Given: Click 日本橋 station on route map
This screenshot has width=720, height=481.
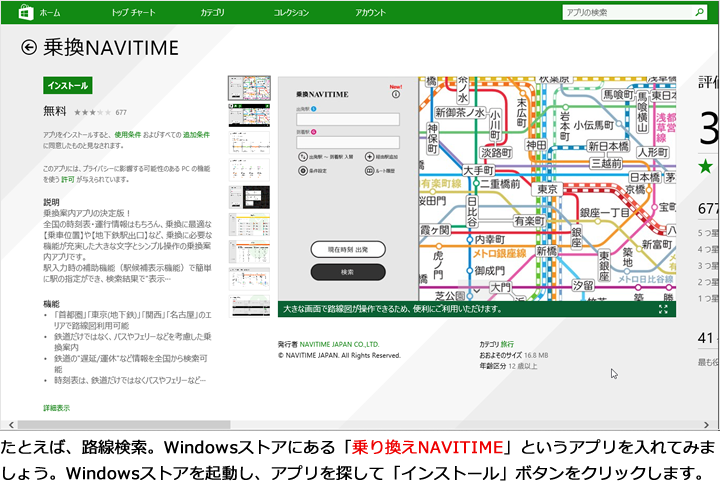Looking at the screenshot, I should click(x=644, y=177).
